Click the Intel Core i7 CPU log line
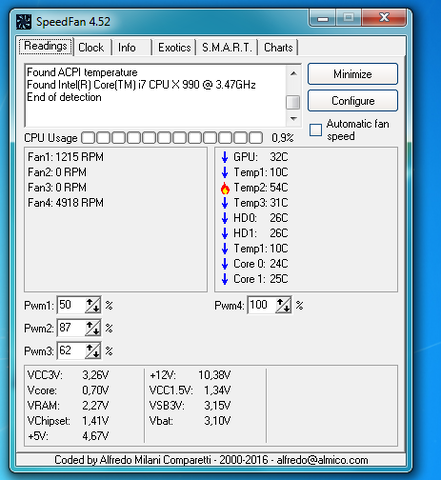The width and height of the screenshot is (441, 480). tap(141, 85)
